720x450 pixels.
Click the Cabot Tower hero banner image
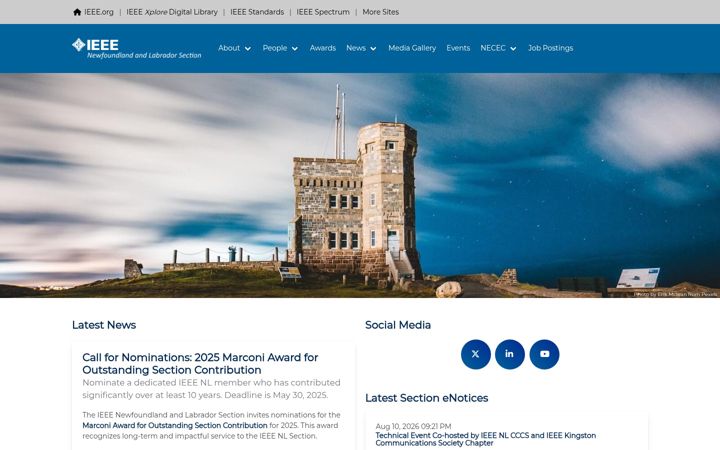point(360,186)
